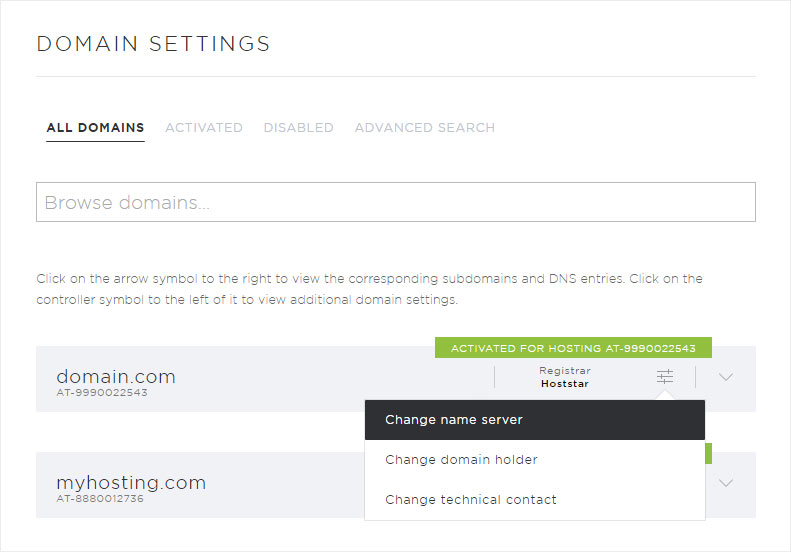The image size is (791, 552).
Task: Switch to the All Domains tab
Action: (x=95, y=128)
